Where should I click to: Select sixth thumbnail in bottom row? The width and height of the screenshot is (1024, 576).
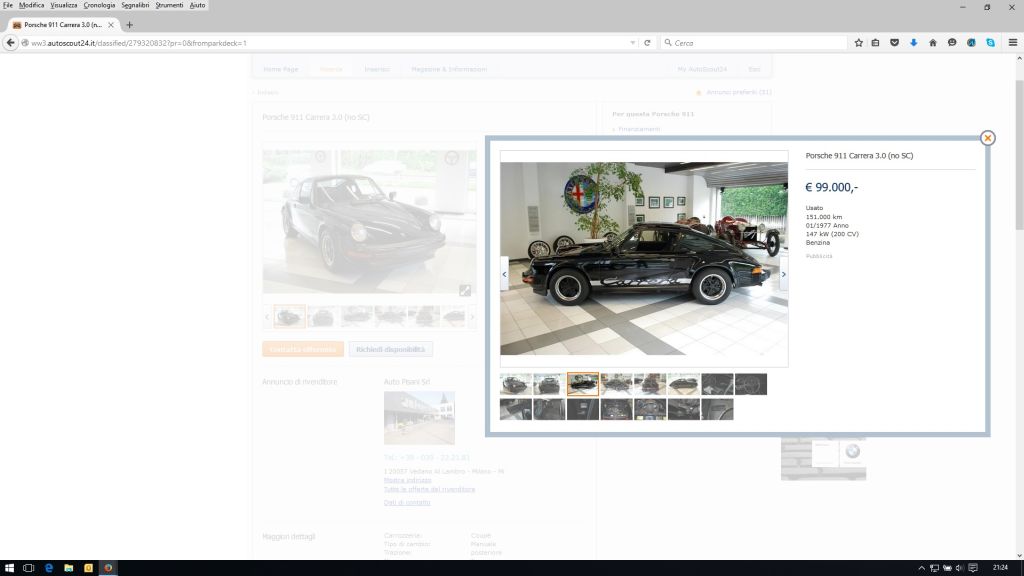pyautogui.click(x=684, y=409)
